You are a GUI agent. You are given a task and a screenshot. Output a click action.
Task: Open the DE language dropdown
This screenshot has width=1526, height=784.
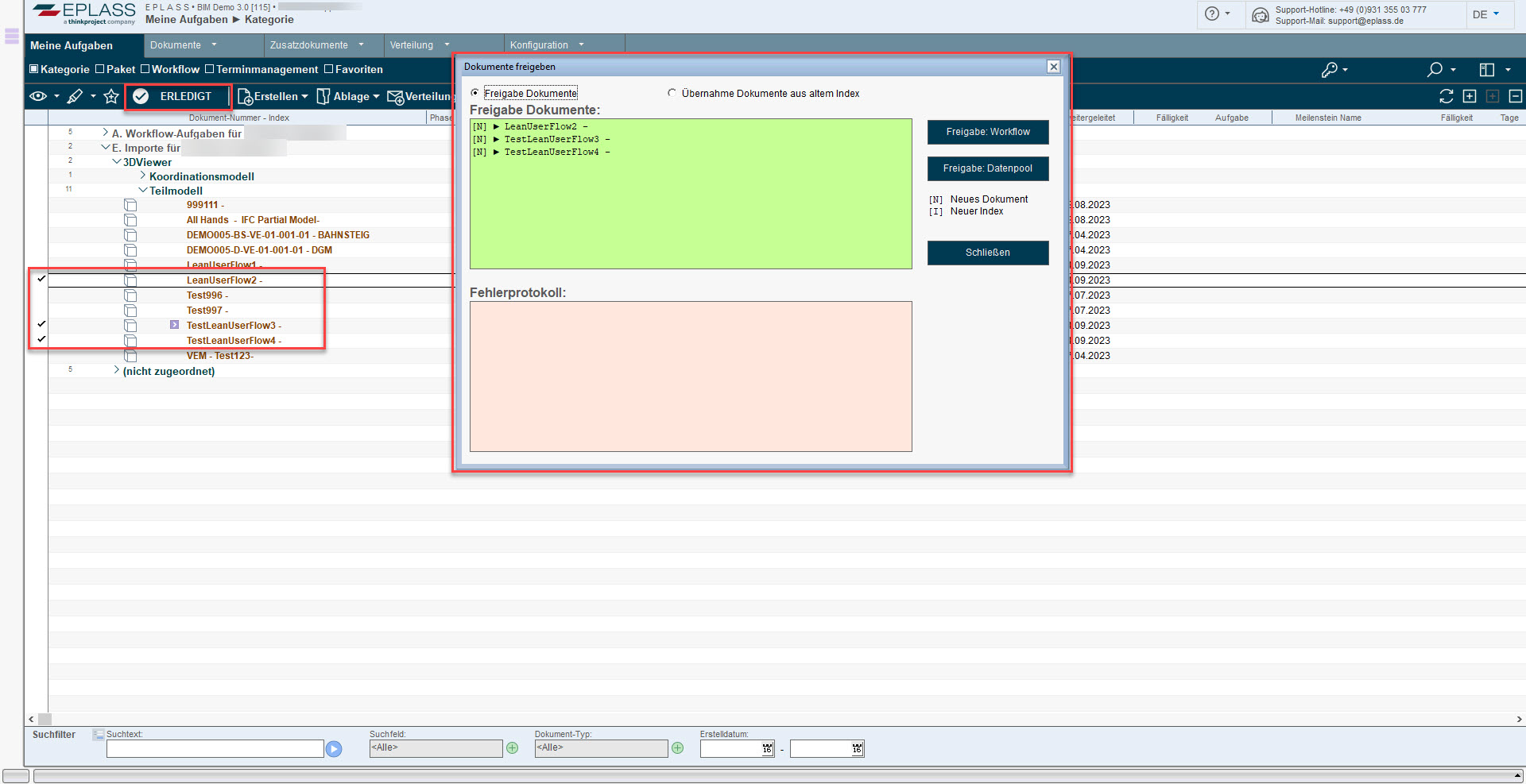[x=1485, y=14]
